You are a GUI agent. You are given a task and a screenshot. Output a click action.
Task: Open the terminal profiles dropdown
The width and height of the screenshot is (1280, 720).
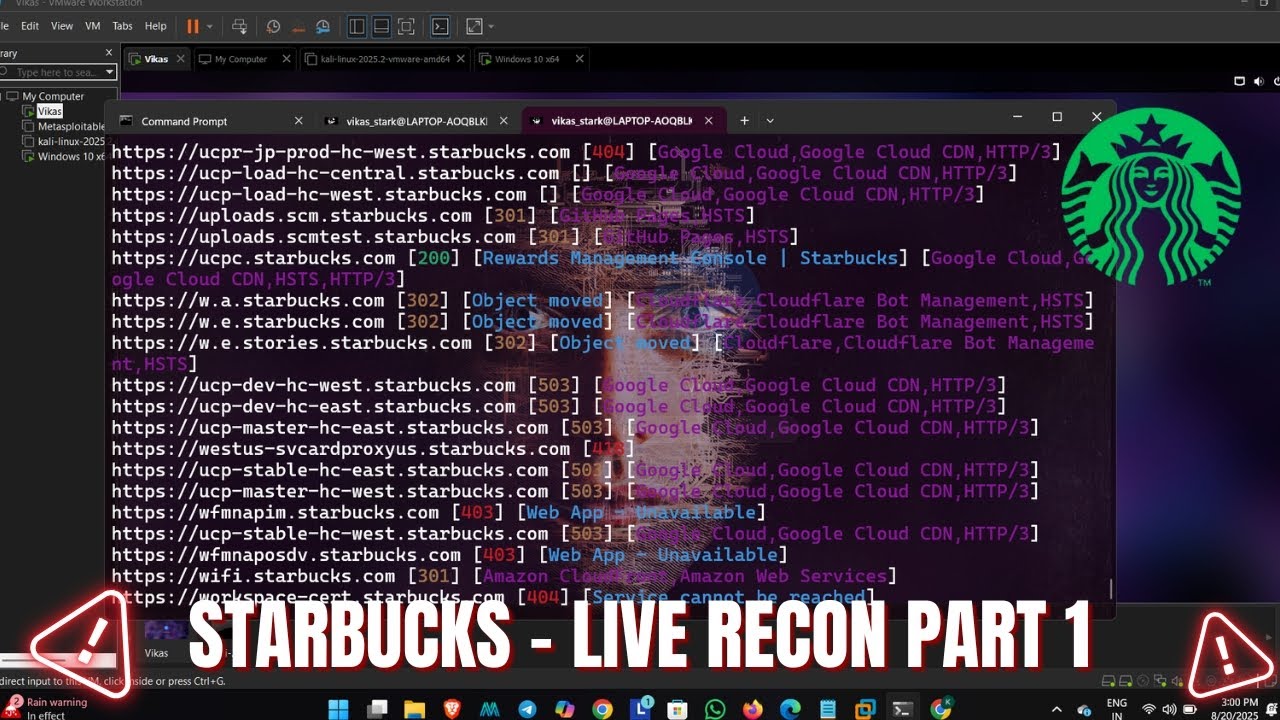[x=770, y=121]
